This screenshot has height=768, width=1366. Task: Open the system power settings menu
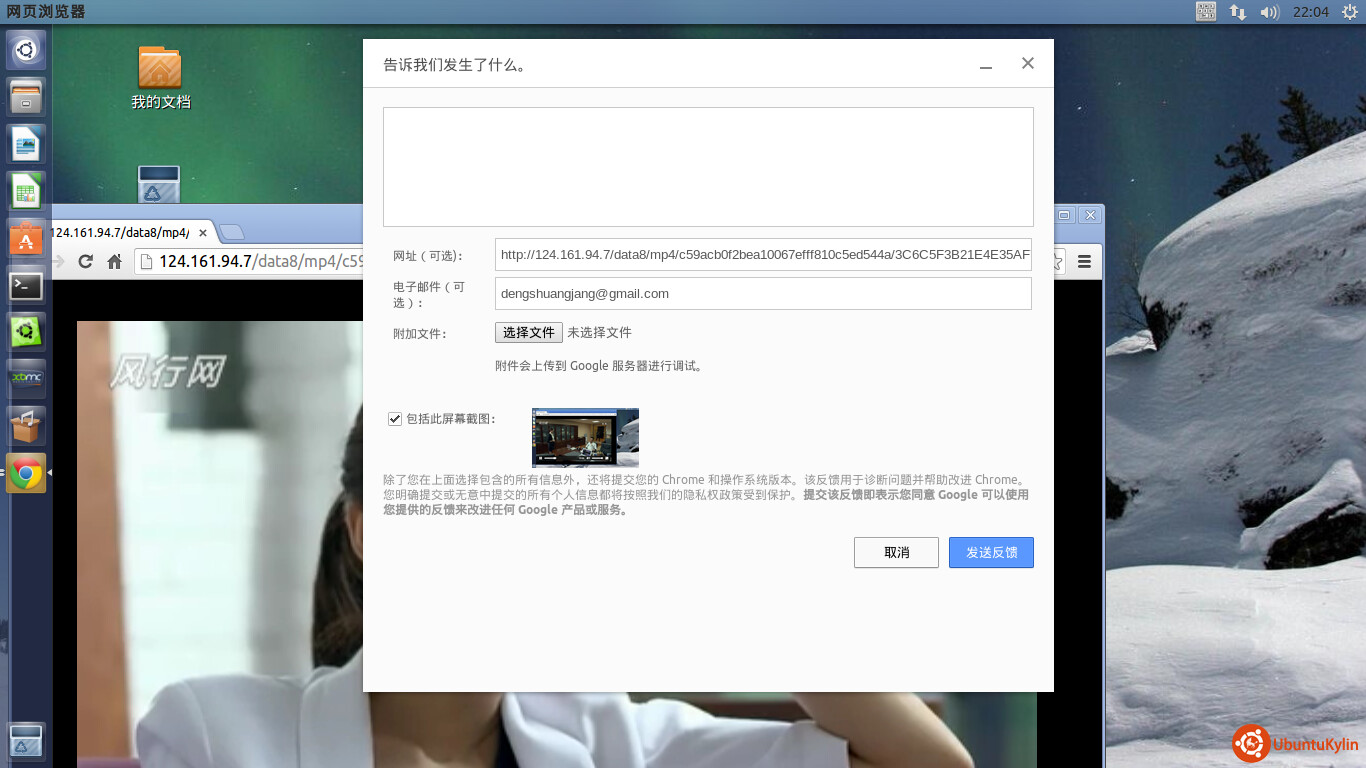(x=1349, y=12)
